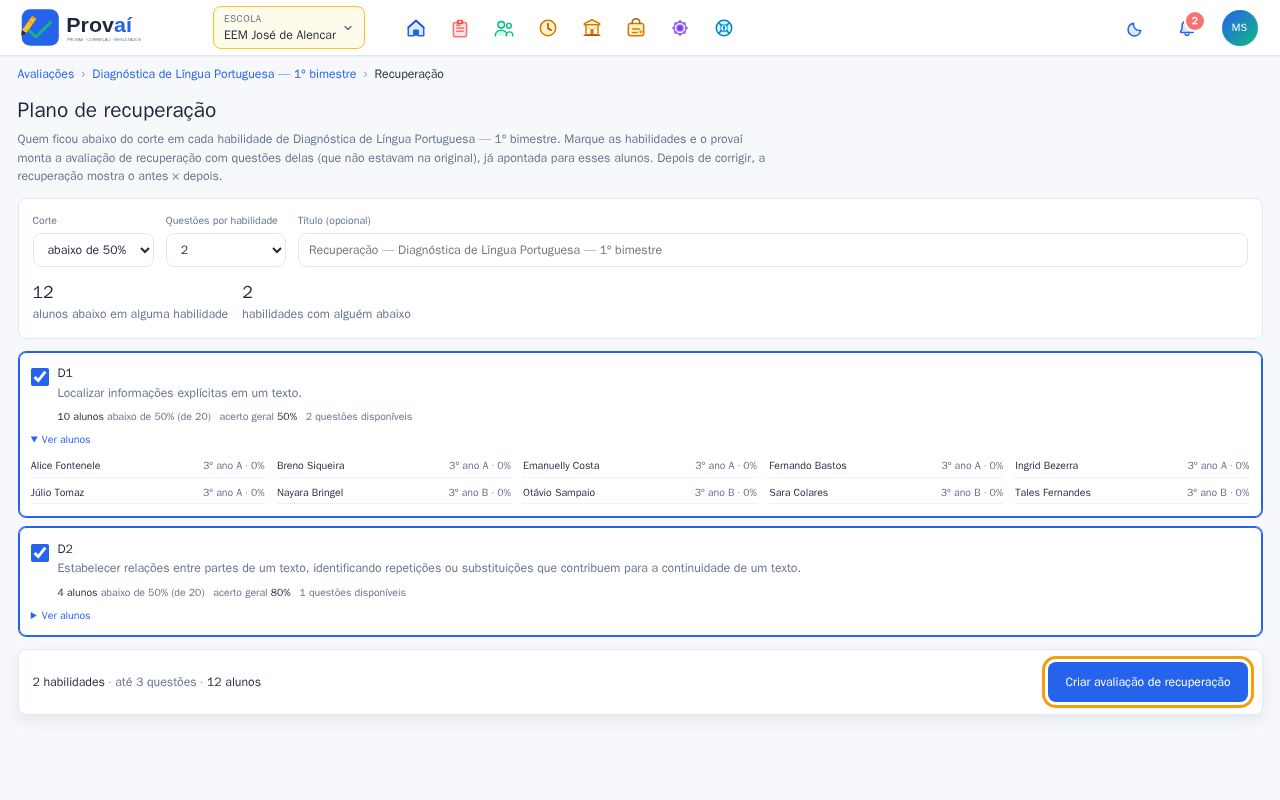Click student Fernando Bastos

(808, 466)
